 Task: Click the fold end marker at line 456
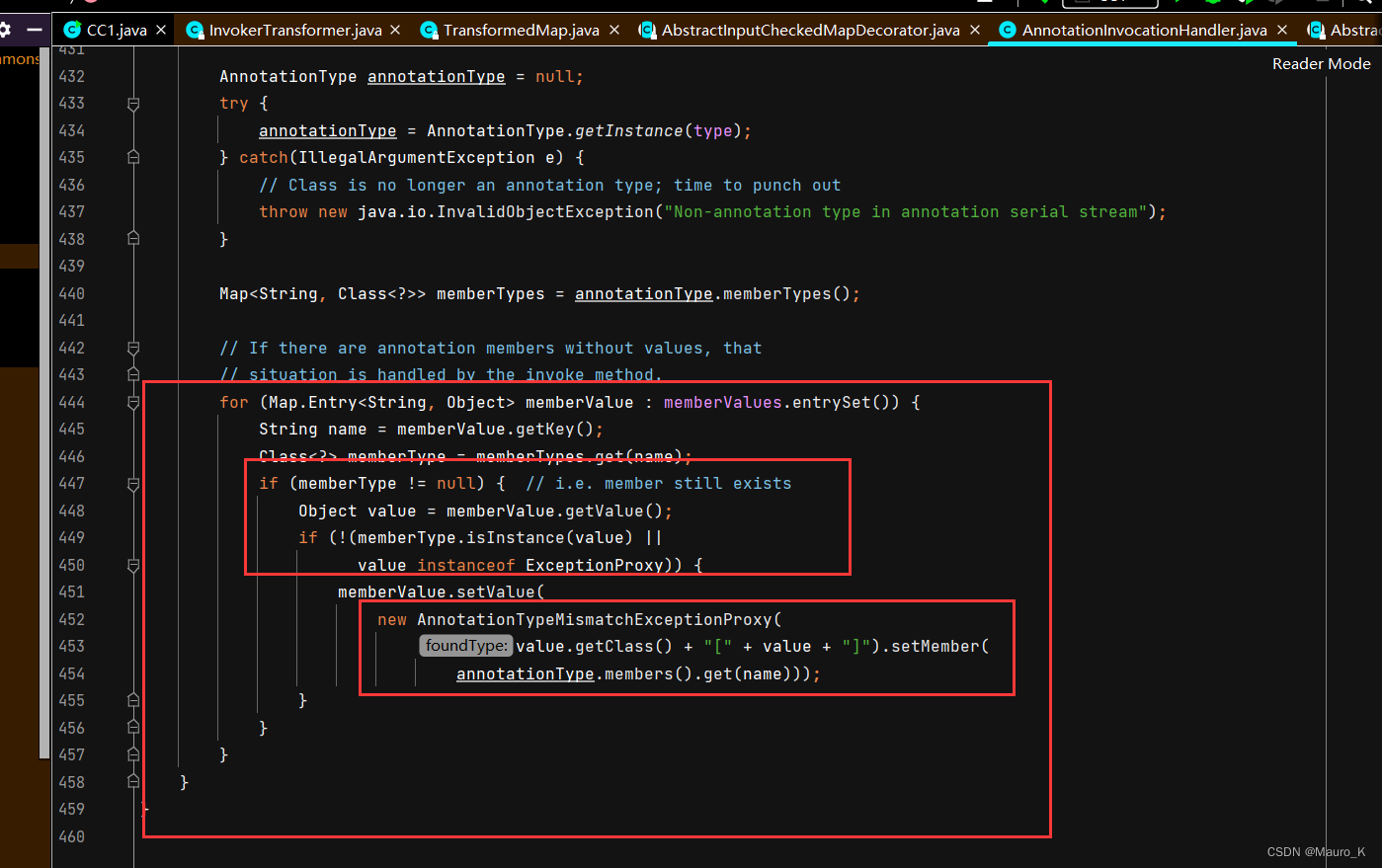click(x=133, y=728)
